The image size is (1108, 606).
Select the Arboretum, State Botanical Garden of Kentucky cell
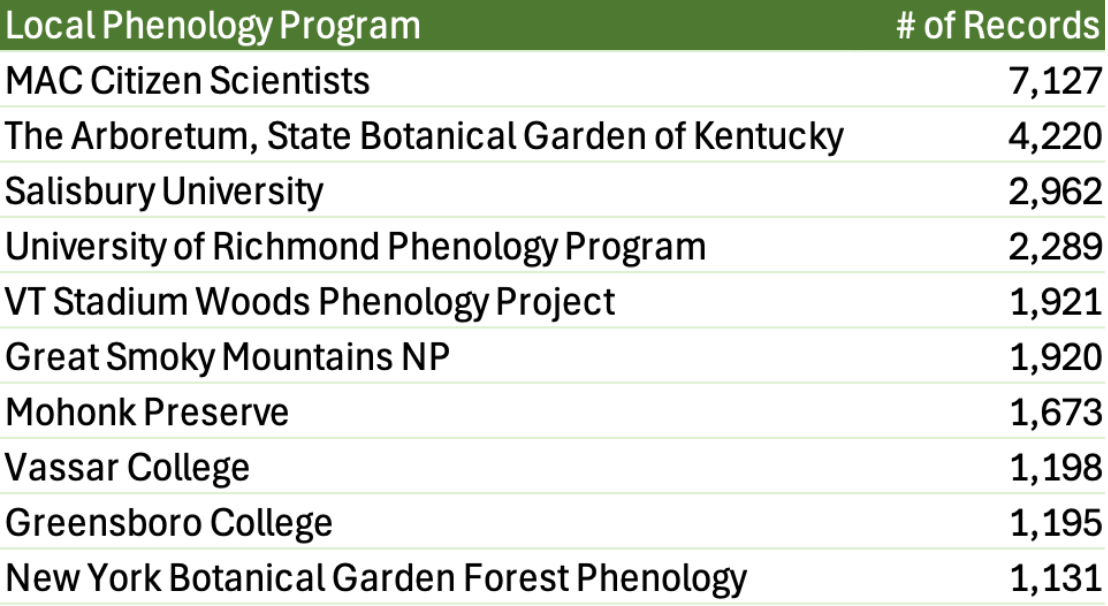tap(424, 136)
